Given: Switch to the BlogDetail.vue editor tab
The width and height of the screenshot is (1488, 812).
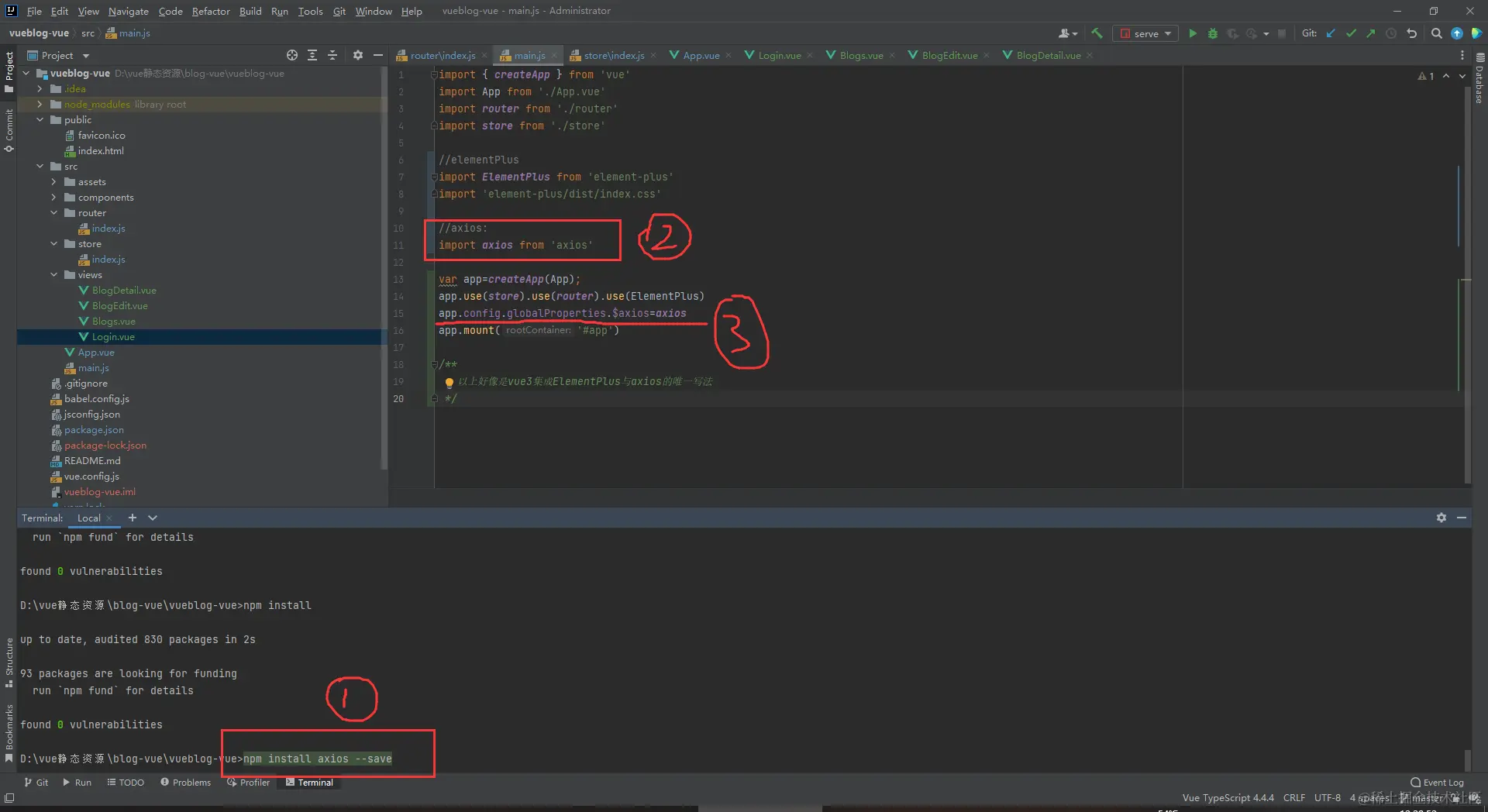Looking at the screenshot, I should (x=1048, y=55).
